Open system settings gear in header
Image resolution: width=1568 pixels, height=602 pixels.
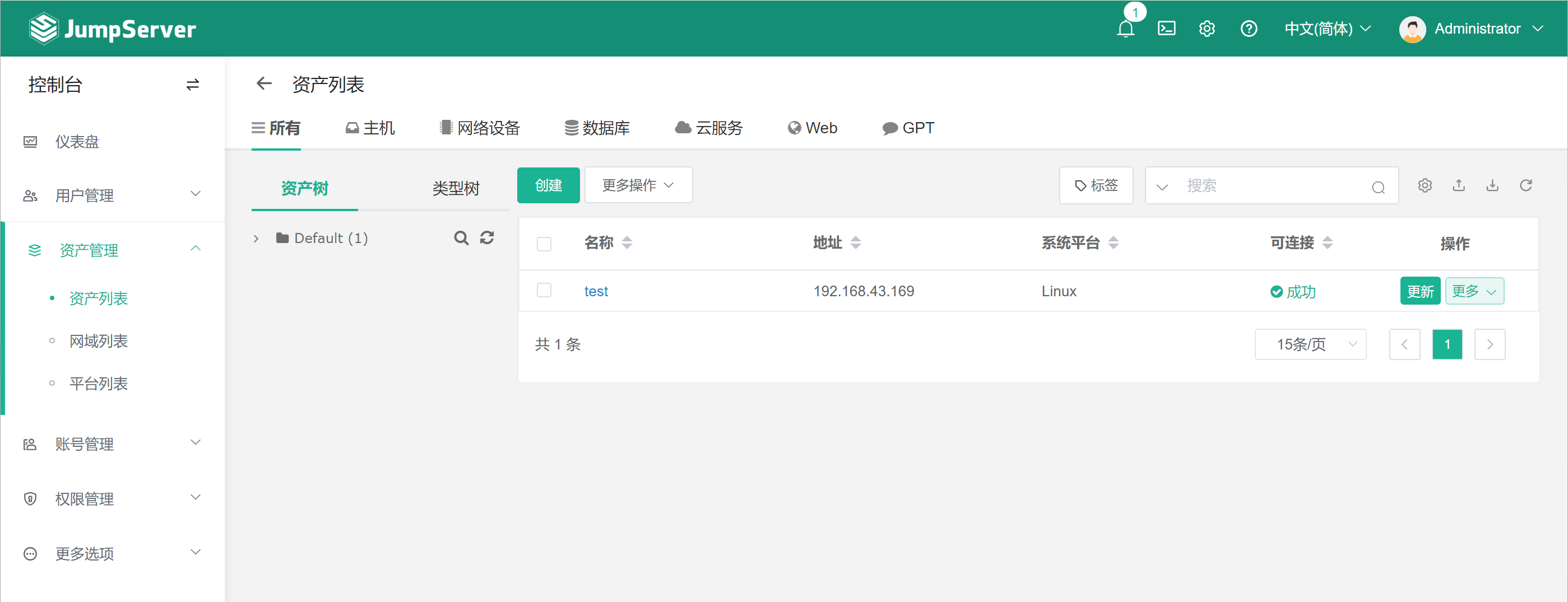1207,29
